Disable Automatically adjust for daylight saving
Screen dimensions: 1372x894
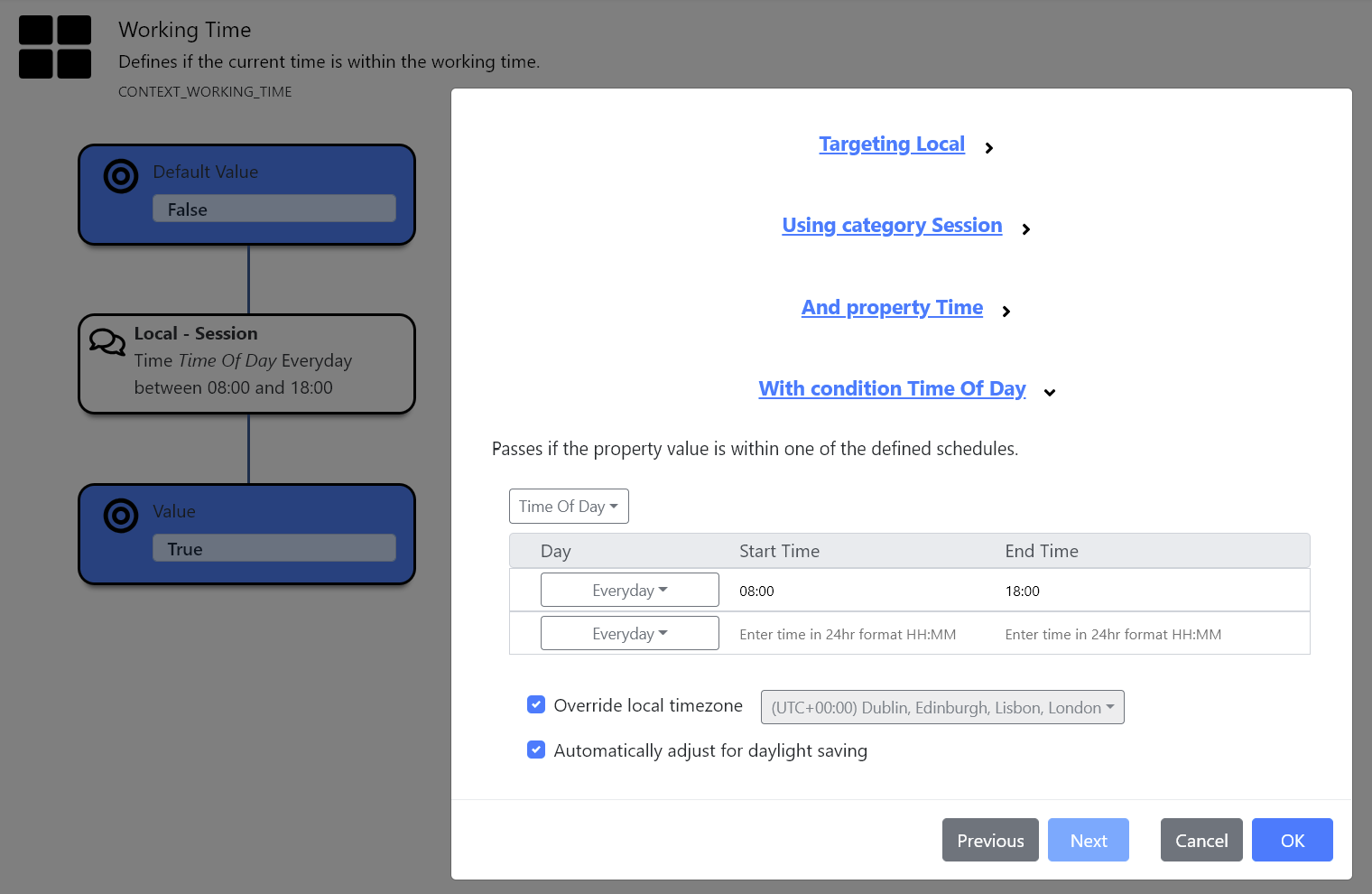click(x=536, y=750)
